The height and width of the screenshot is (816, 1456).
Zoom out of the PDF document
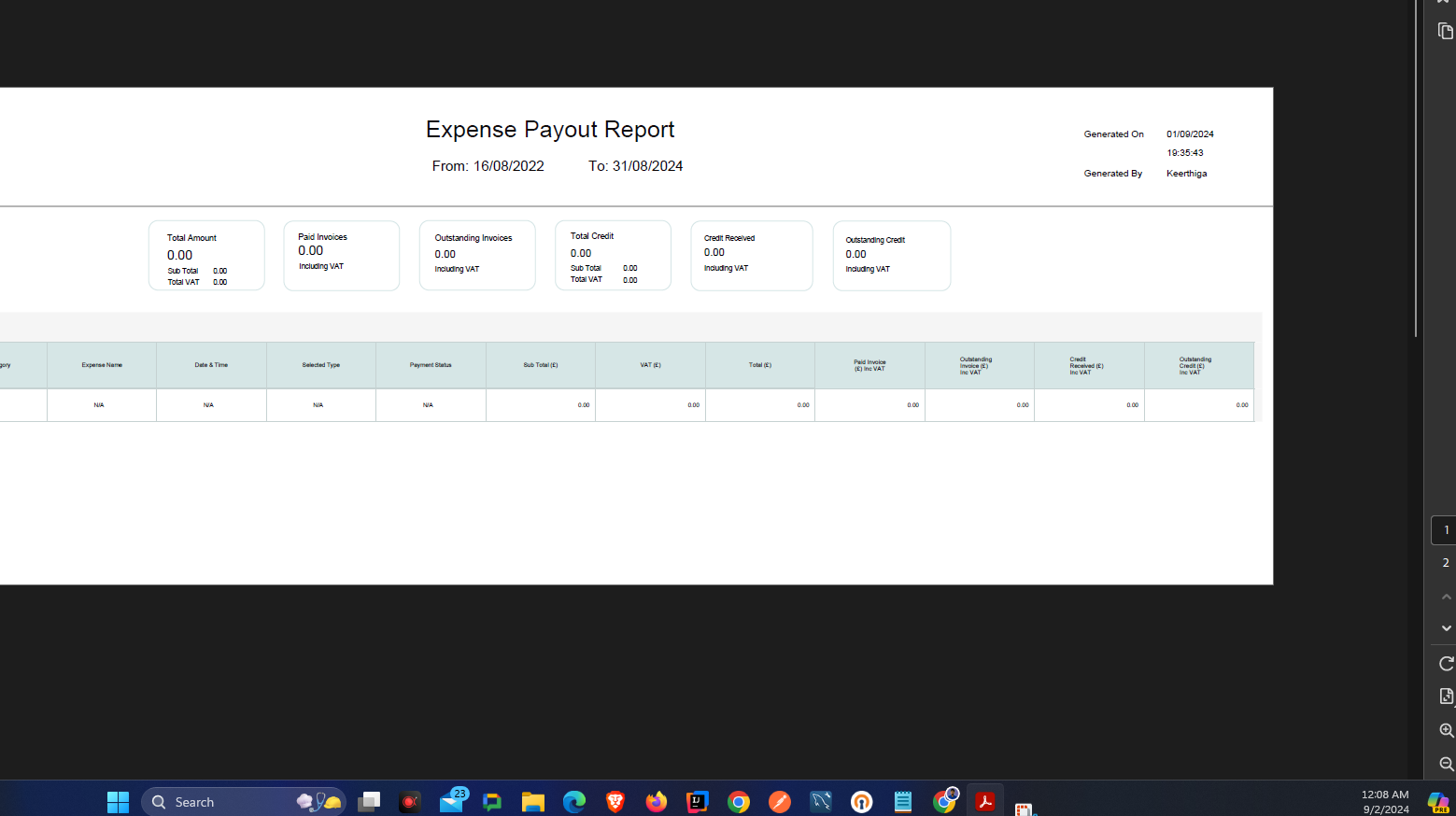coord(1446,764)
